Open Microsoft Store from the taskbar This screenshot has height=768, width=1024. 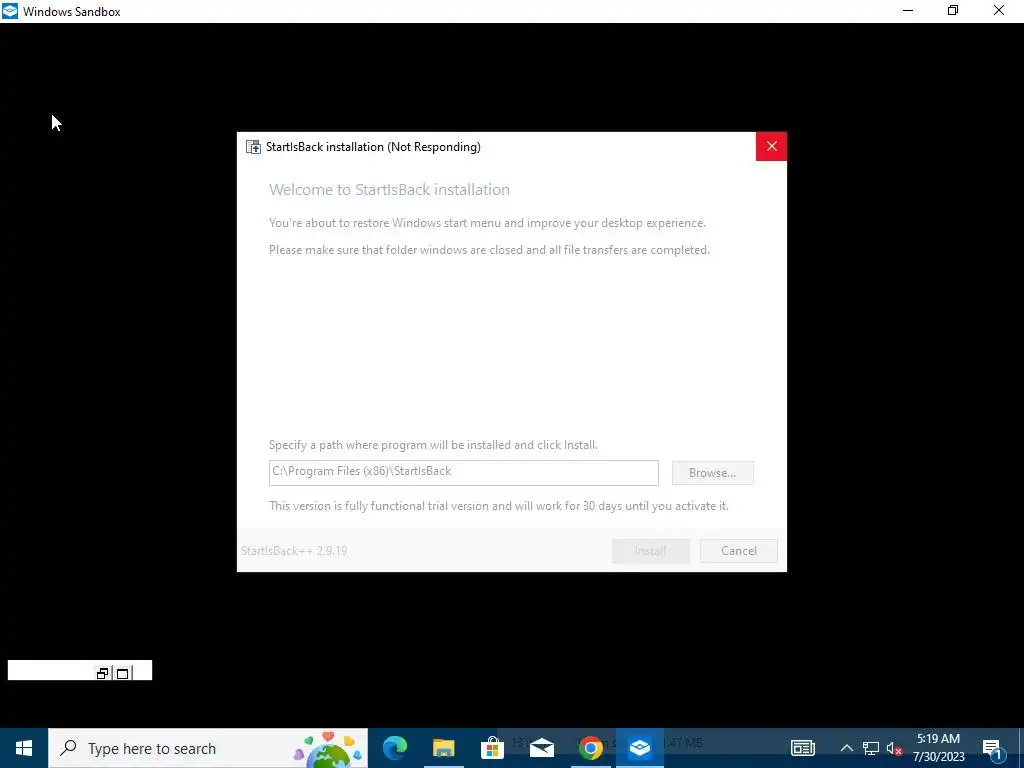pyautogui.click(x=492, y=748)
